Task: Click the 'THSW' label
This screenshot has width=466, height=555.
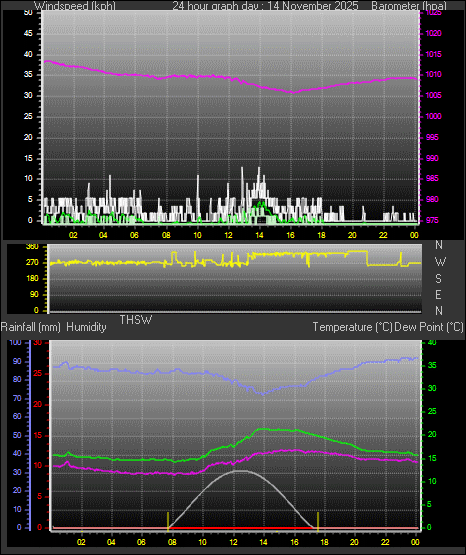Action: pyautogui.click(x=136, y=320)
